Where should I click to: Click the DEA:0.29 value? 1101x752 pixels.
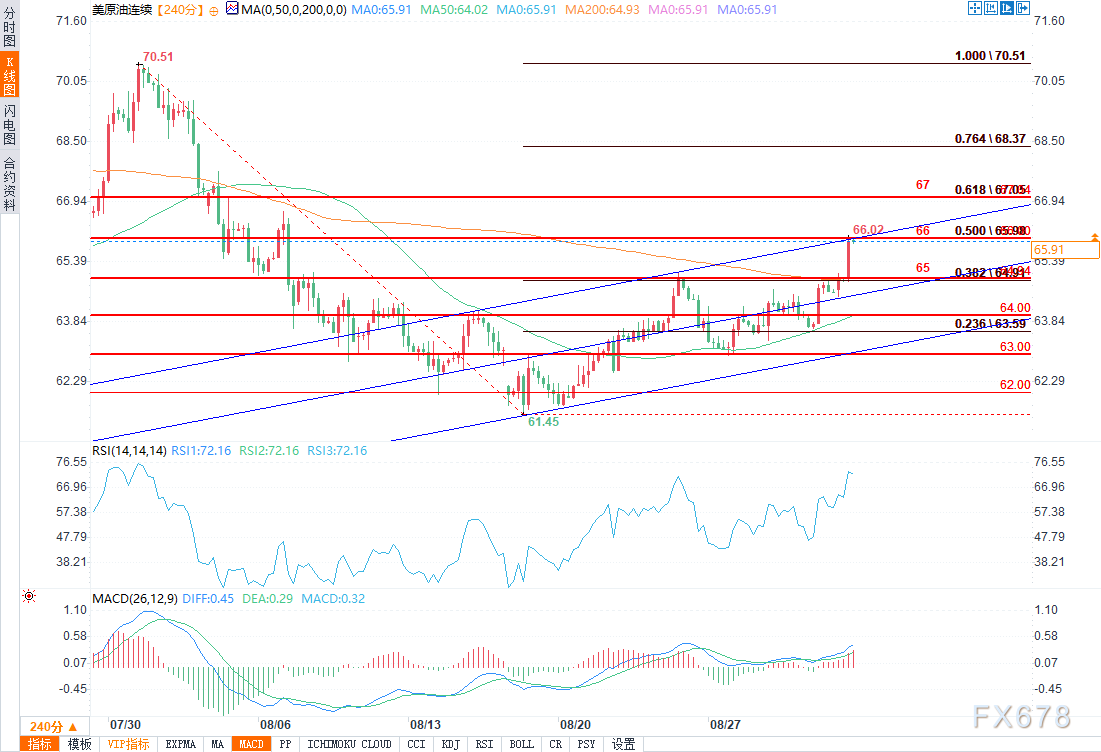click(x=268, y=599)
